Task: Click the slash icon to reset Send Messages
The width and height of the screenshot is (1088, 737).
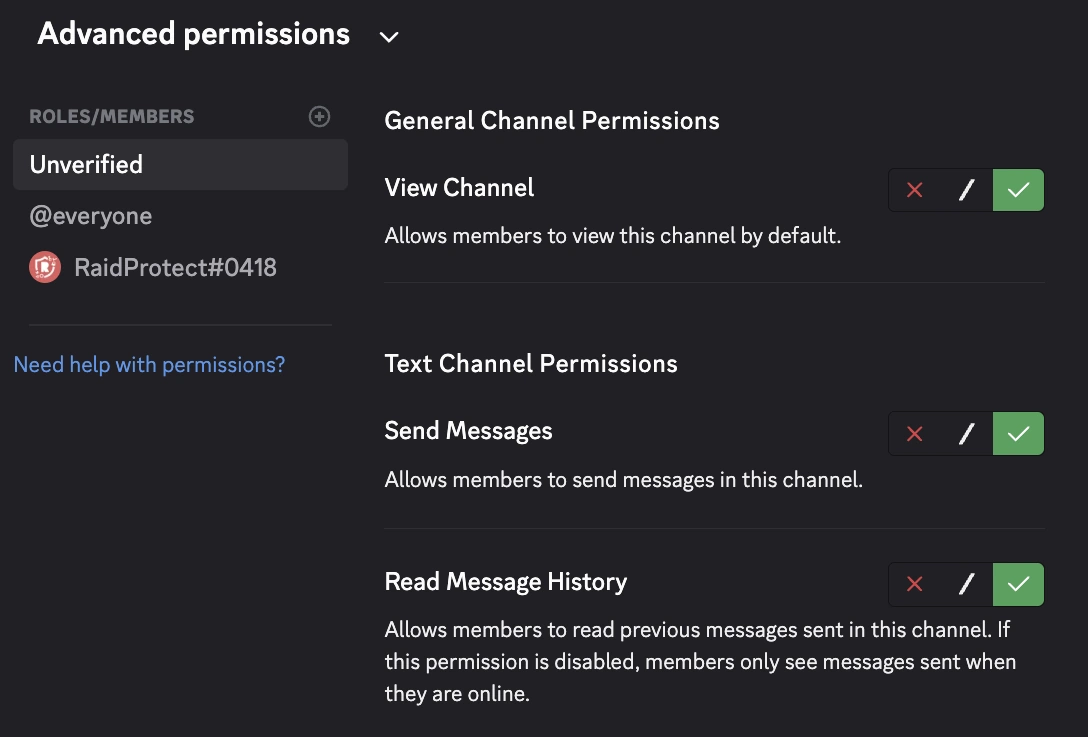Action: [966, 433]
